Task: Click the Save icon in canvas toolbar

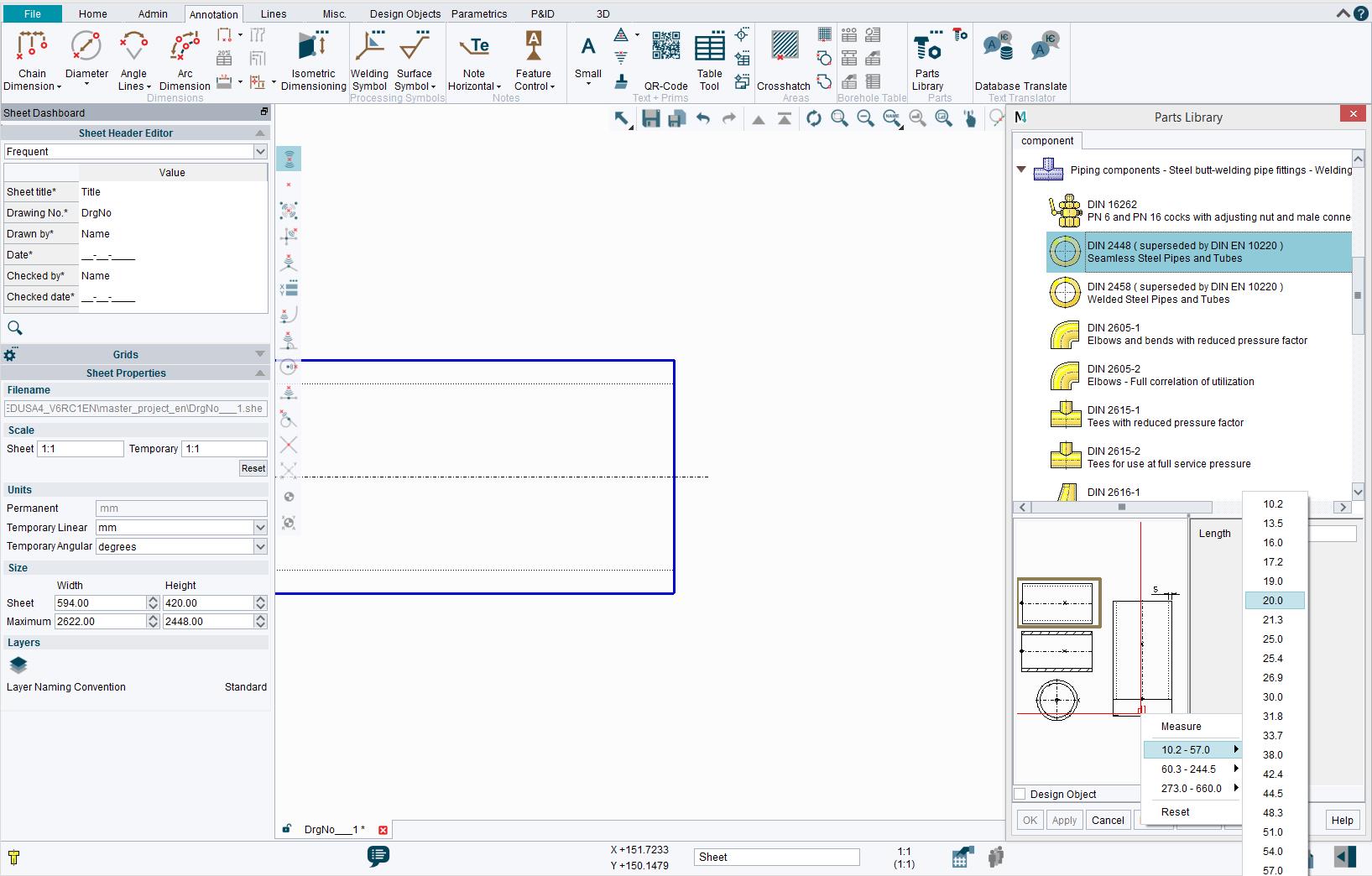Action: pos(650,118)
